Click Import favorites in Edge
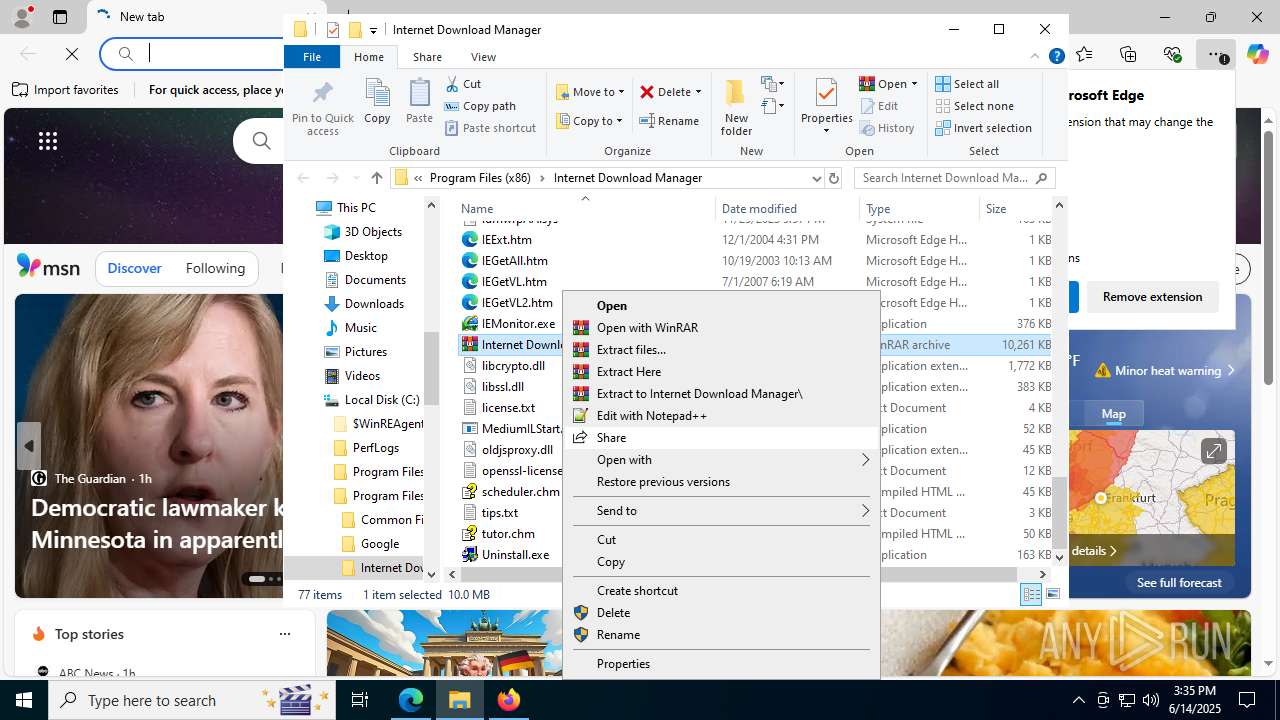Image resolution: width=1280 pixels, height=720 pixels. coord(66,90)
